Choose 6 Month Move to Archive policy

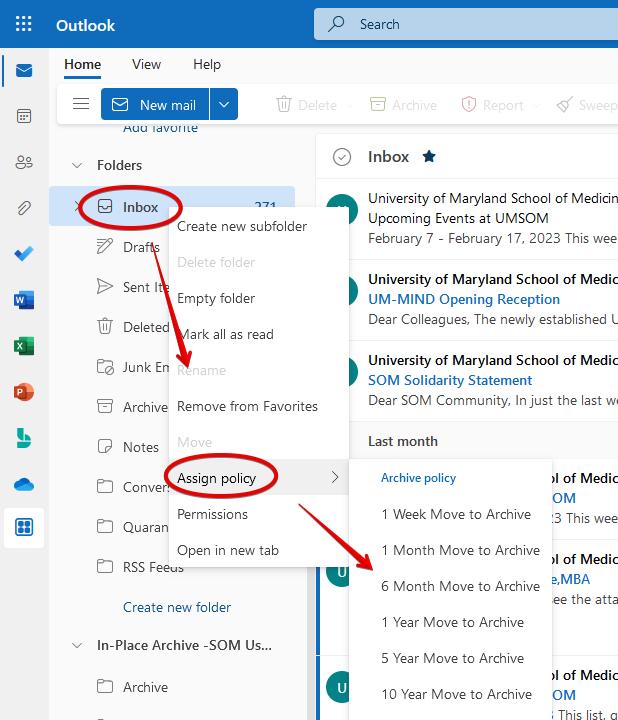tap(460, 586)
